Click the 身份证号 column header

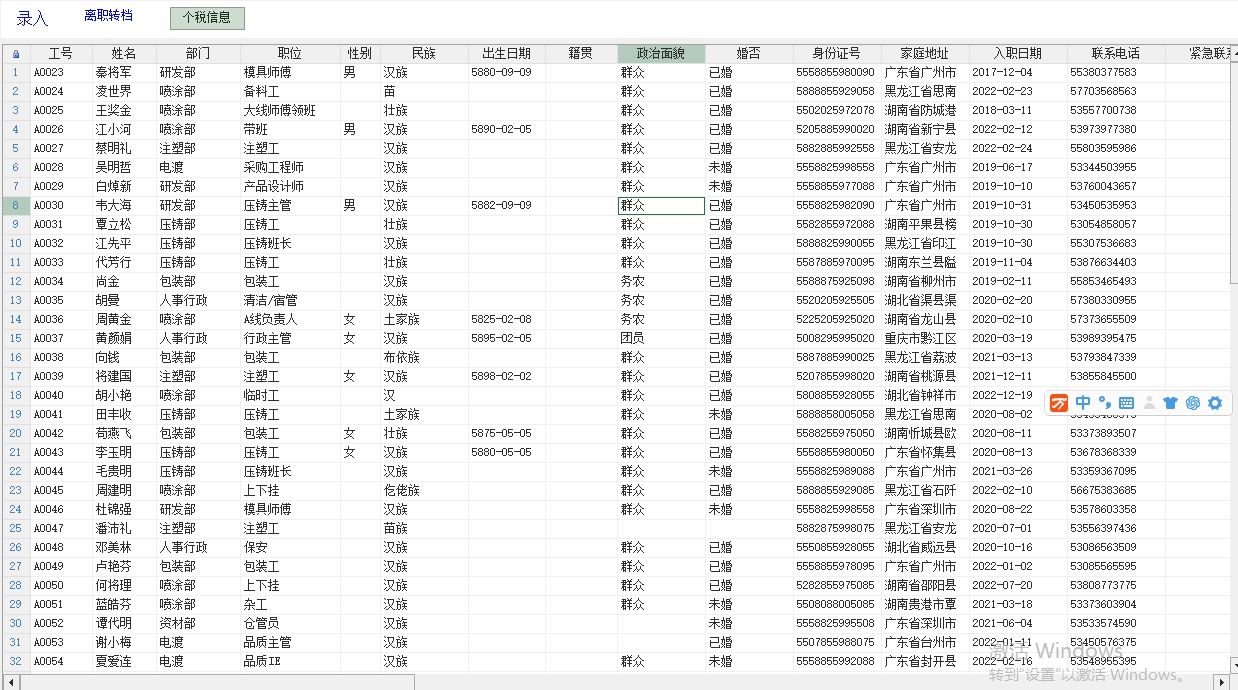pyautogui.click(x=837, y=54)
